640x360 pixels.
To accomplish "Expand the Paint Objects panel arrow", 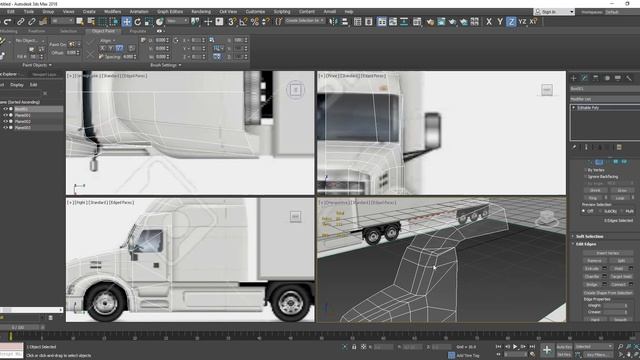I will coord(50,65).
